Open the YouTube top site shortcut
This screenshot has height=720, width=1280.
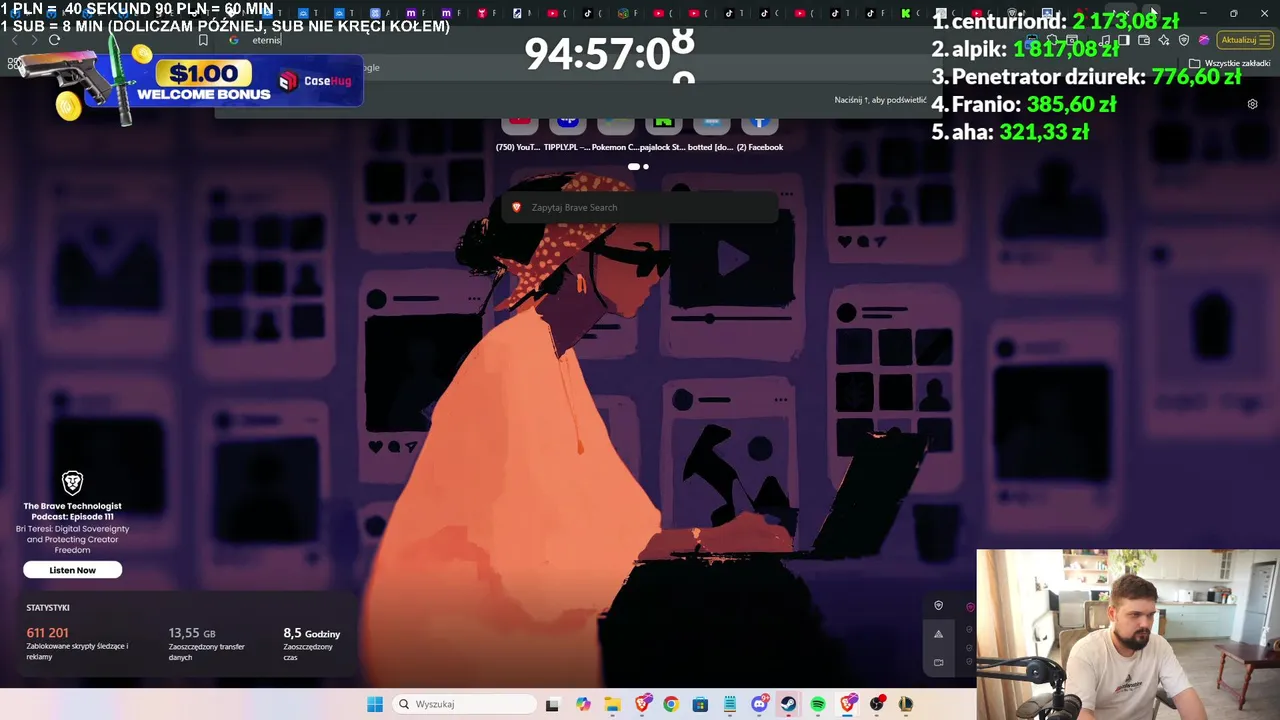(519, 133)
